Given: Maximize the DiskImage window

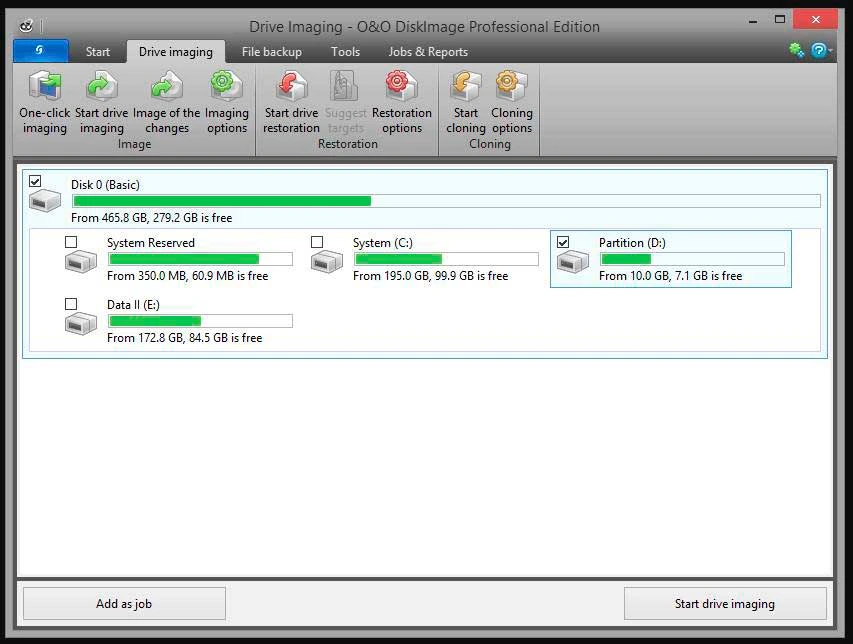Looking at the screenshot, I should (780, 20).
